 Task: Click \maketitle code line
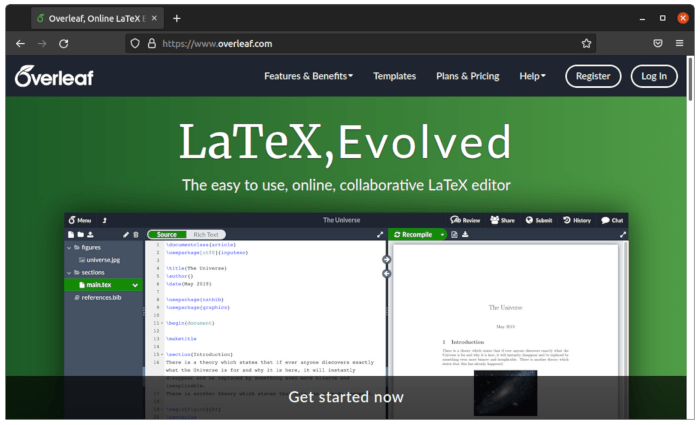pyautogui.click(x=181, y=339)
